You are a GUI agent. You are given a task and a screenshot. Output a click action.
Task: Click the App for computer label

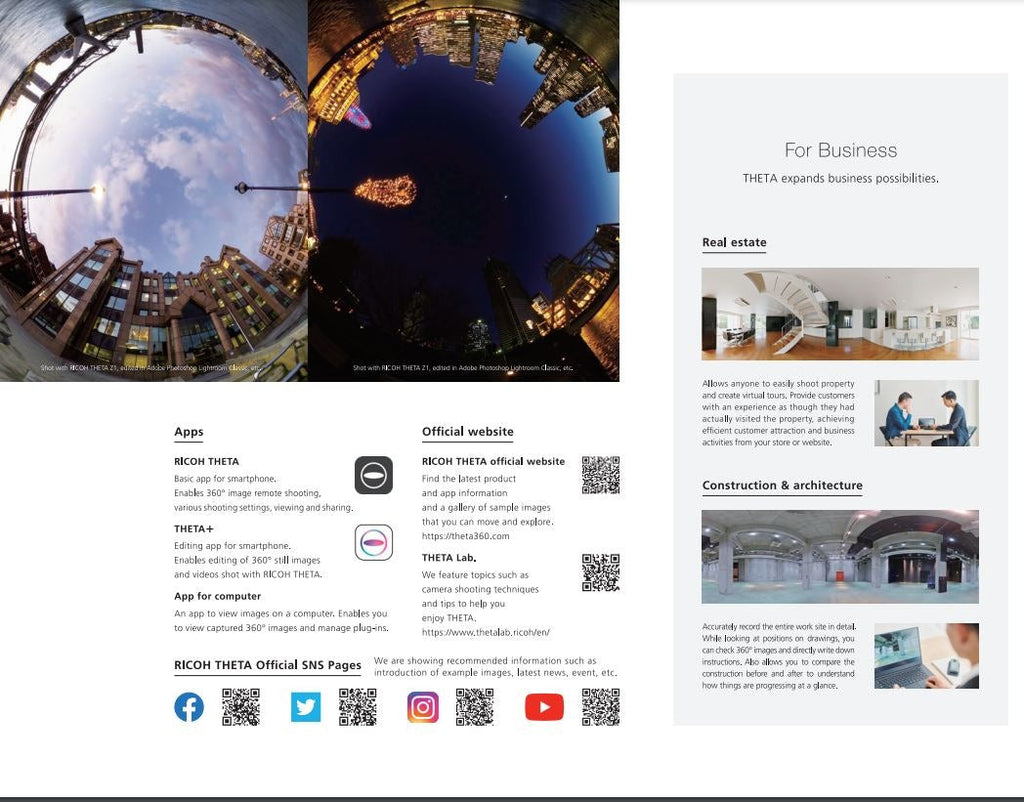click(217, 596)
